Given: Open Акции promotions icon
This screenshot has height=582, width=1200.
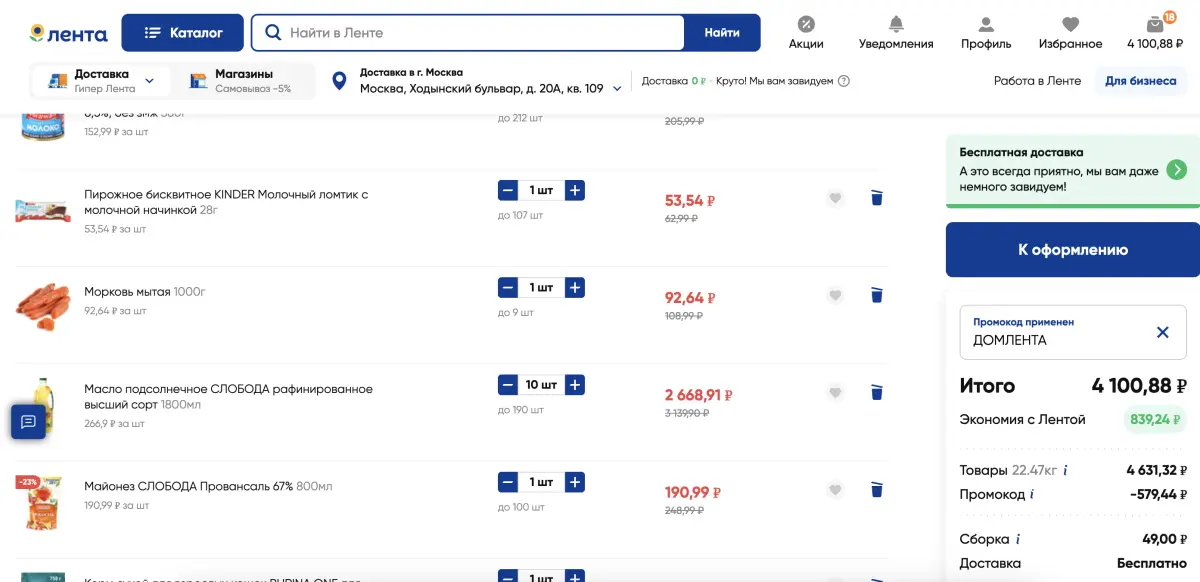Looking at the screenshot, I should pyautogui.click(x=806, y=33).
